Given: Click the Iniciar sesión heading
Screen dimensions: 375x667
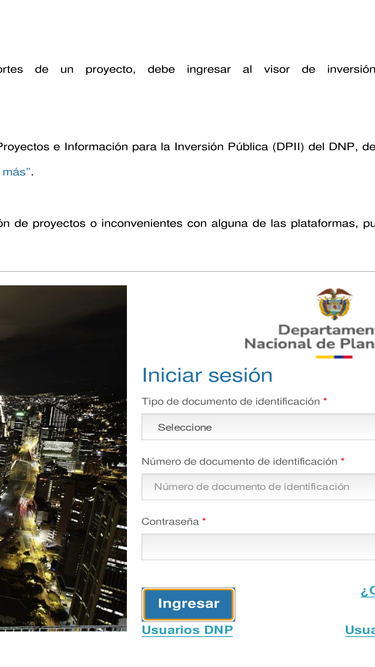Looking at the screenshot, I should [207, 375].
